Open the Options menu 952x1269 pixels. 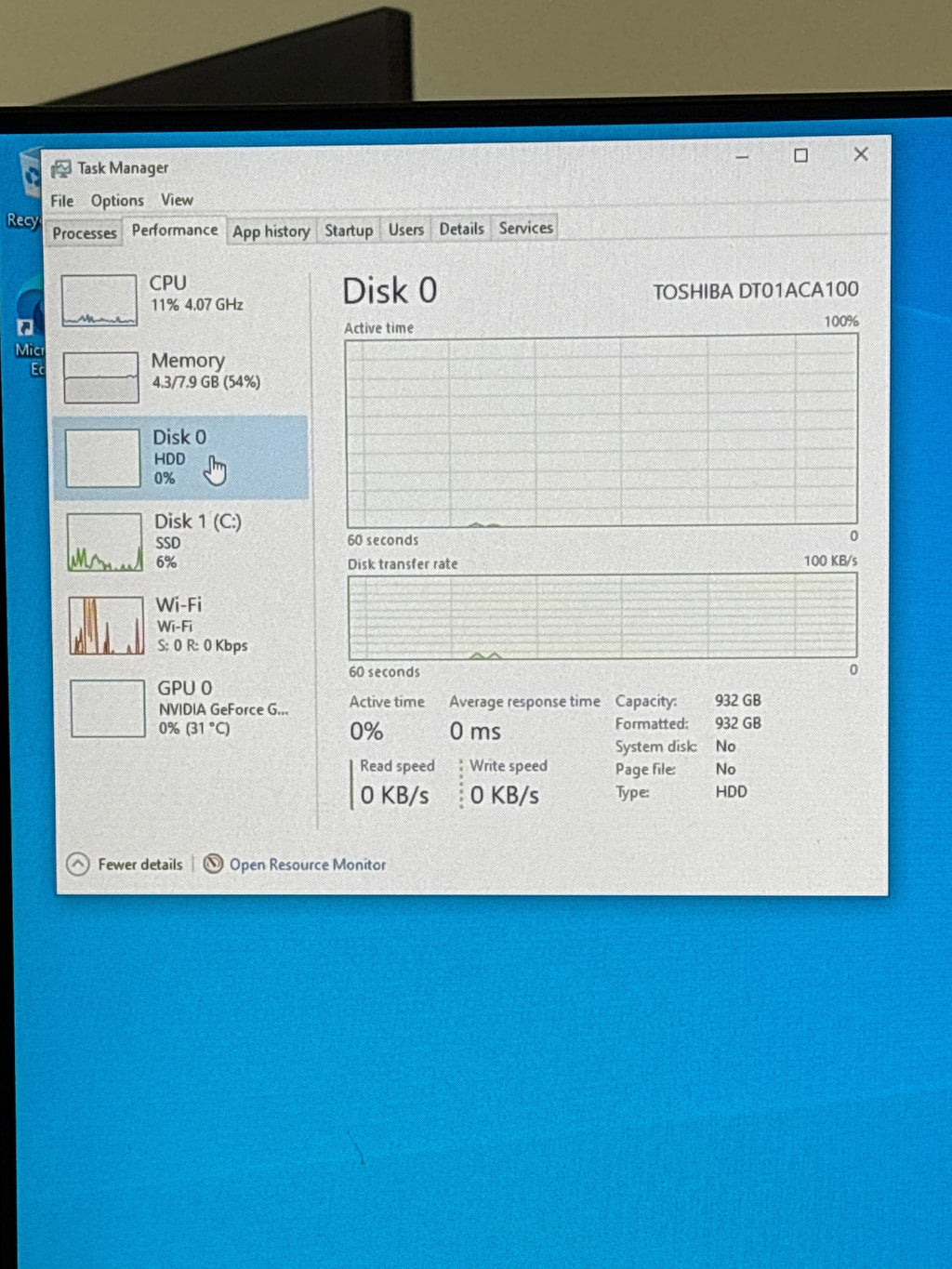[x=117, y=201]
